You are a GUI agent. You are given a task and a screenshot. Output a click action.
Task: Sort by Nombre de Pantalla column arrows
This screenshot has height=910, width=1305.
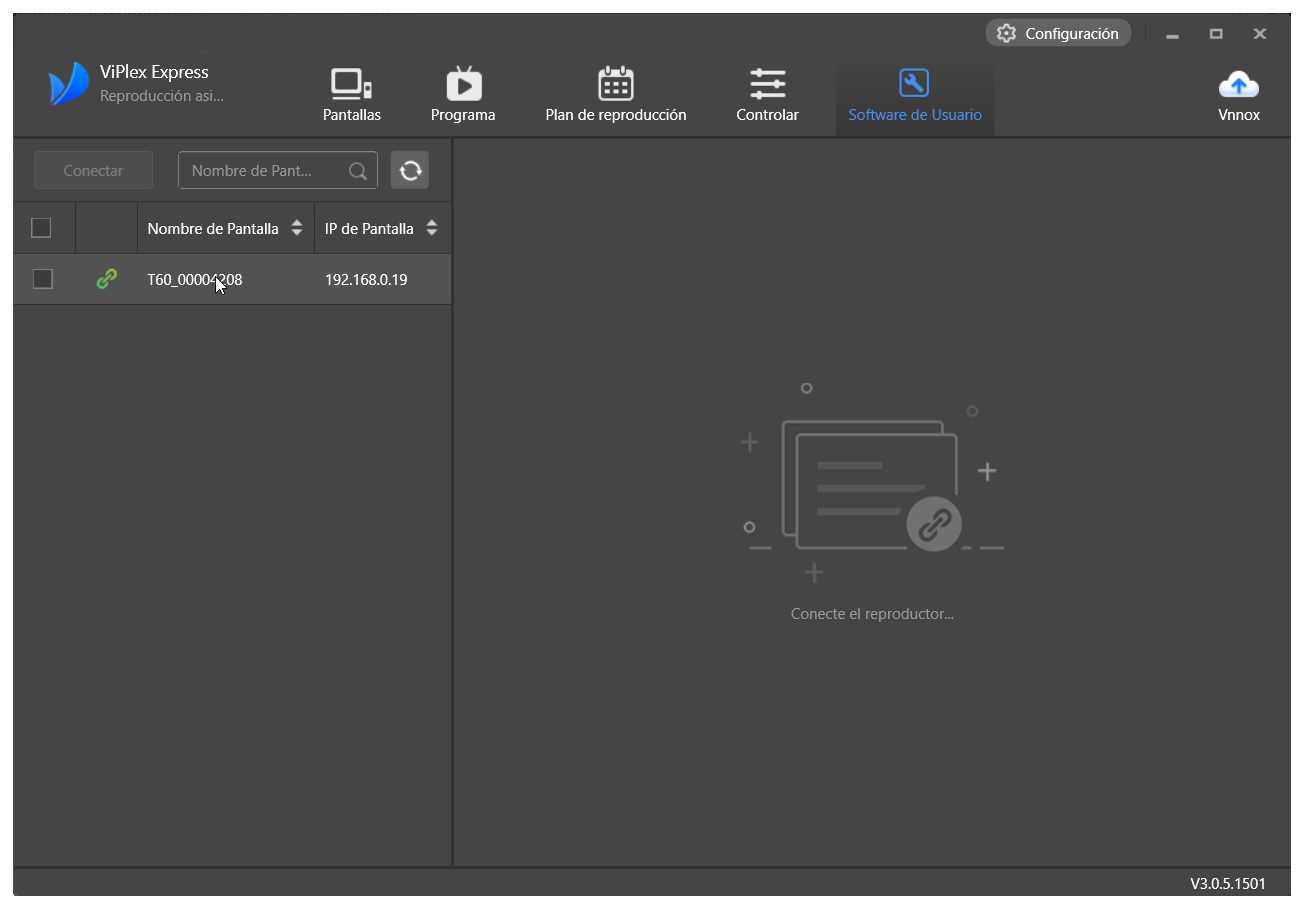[x=297, y=228]
